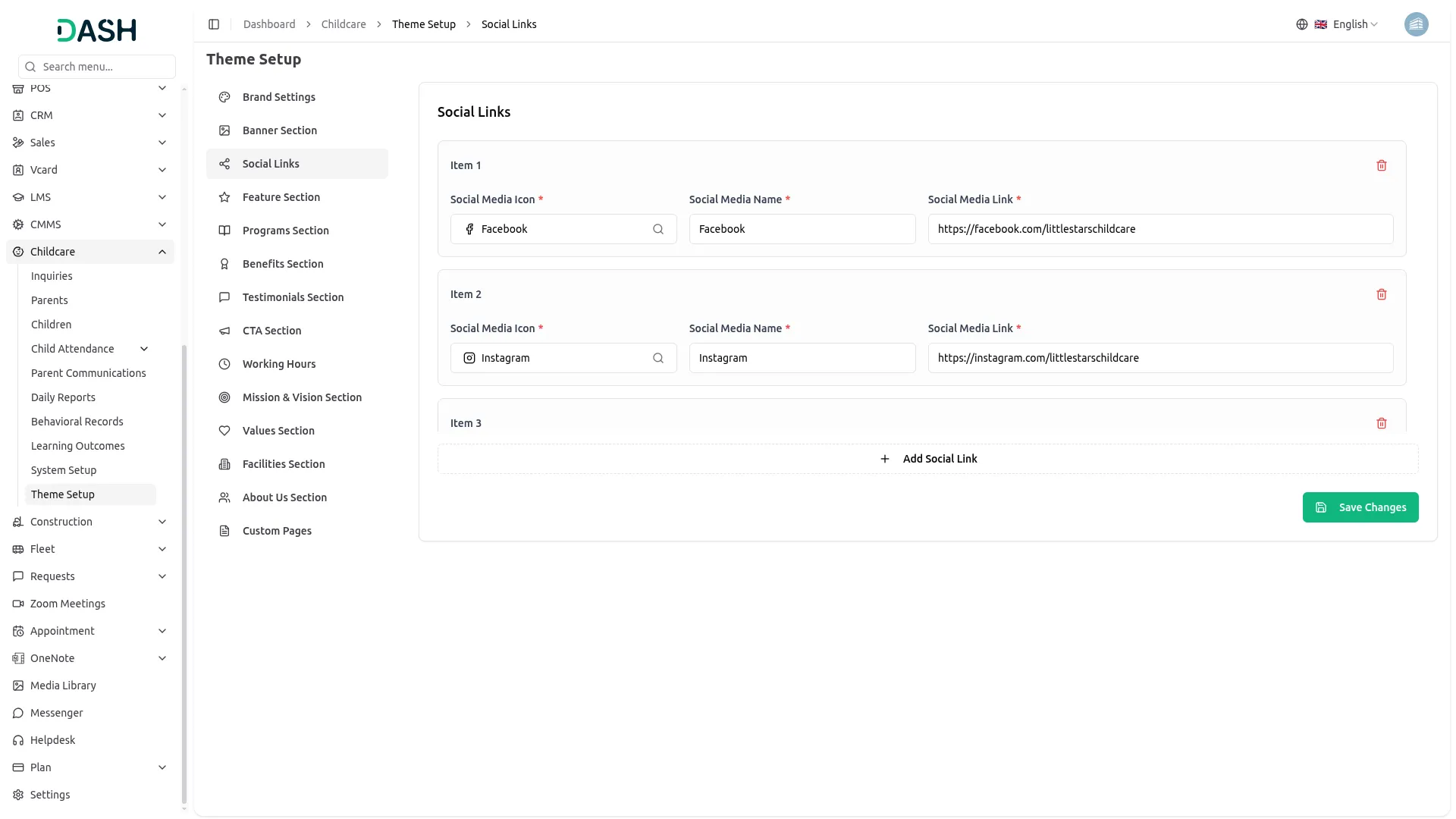
Task: Toggle the sidebar panel icon next to Dashboard
Action: (214, 24)
